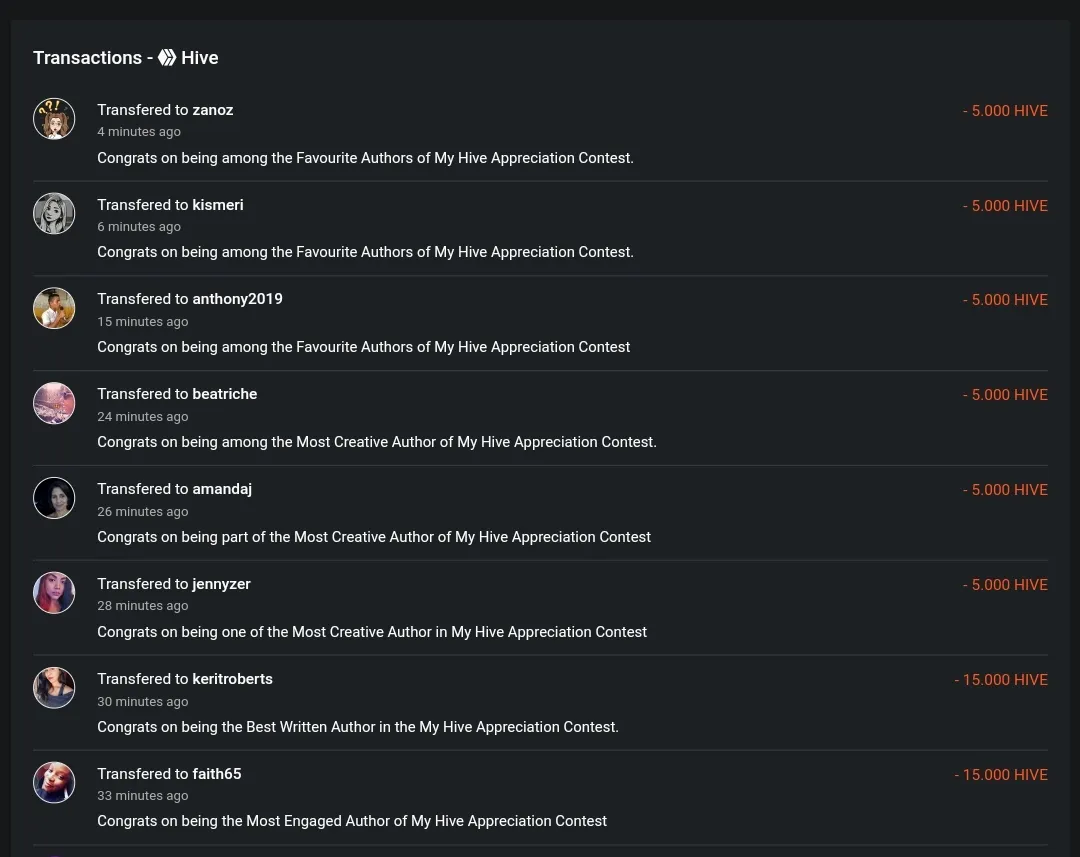Click the memo text on zanoz's transfer
Viewport: 1080px width, 857px height.
(365, 158)
